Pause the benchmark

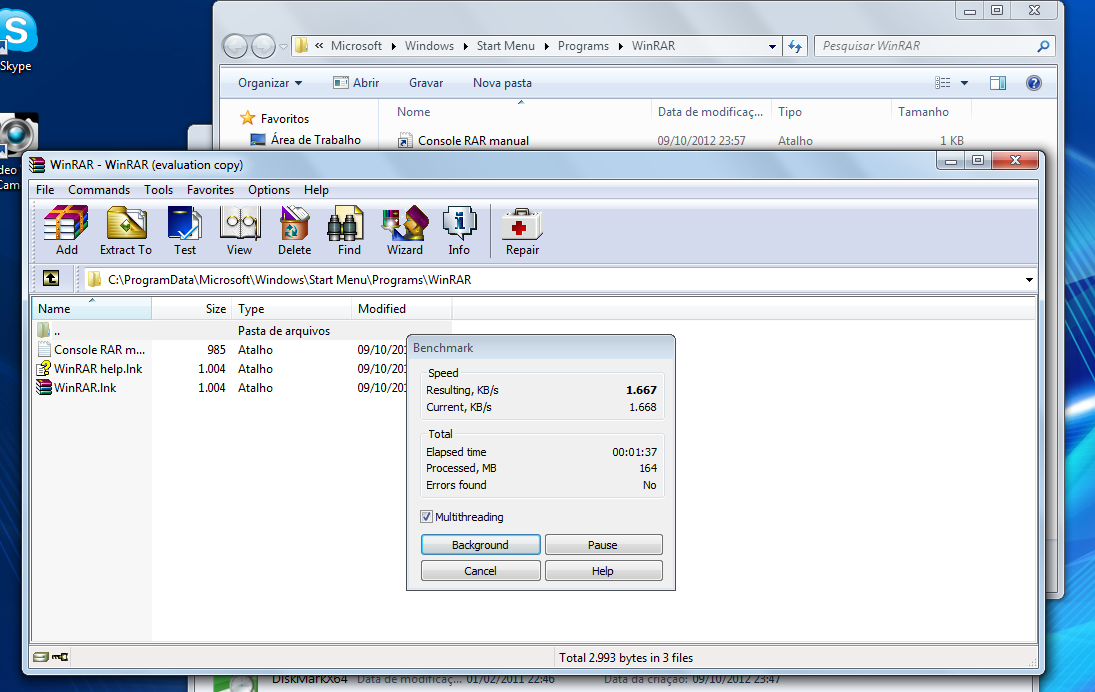point(603,545)
